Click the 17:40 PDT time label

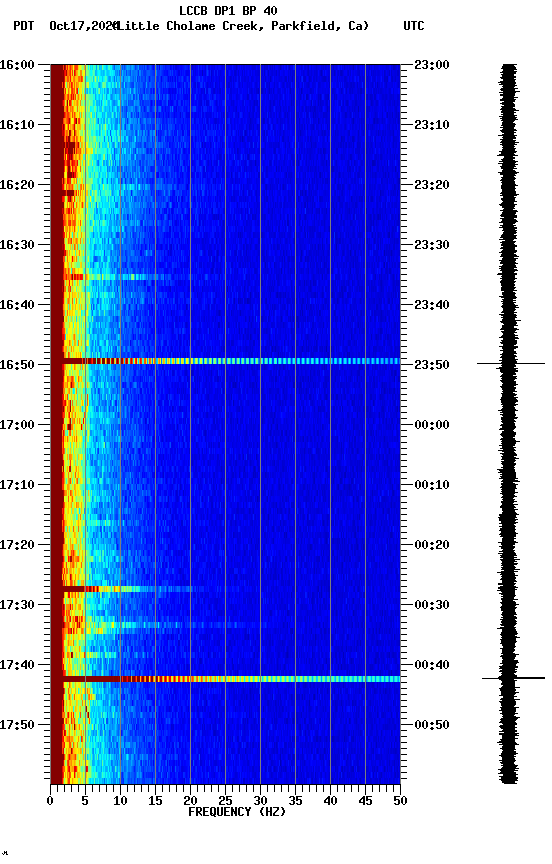pos(17,666)
